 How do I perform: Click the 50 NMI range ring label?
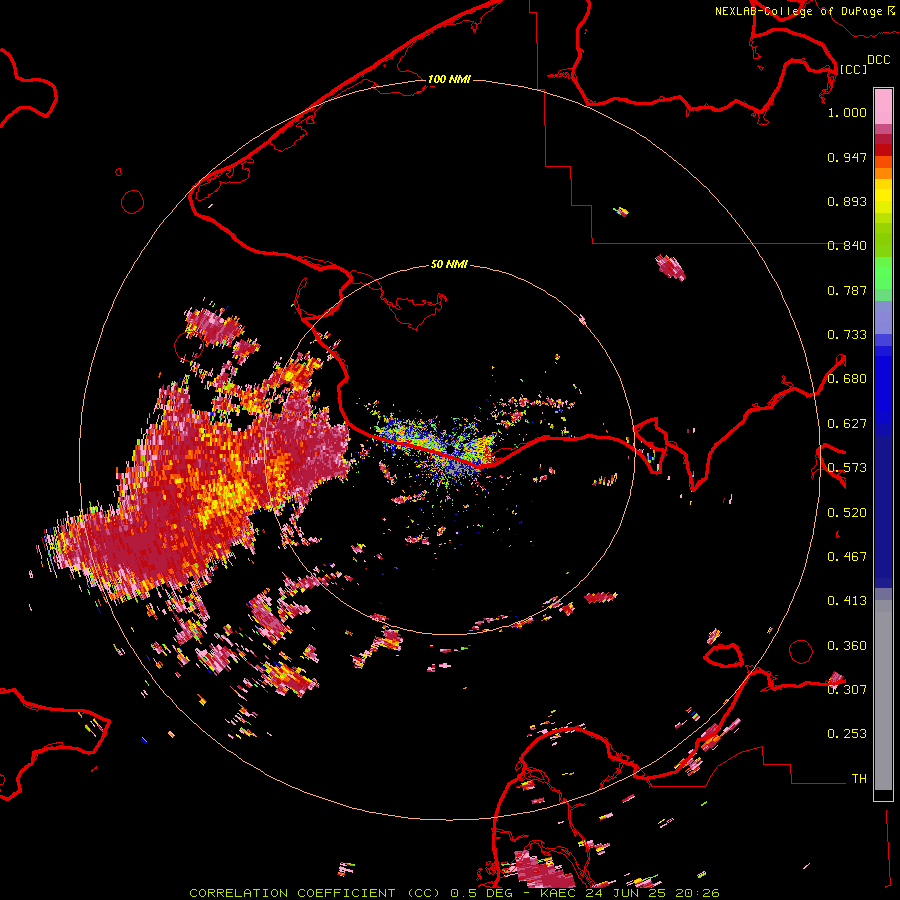pyautogui.click(x=449, y=264)
